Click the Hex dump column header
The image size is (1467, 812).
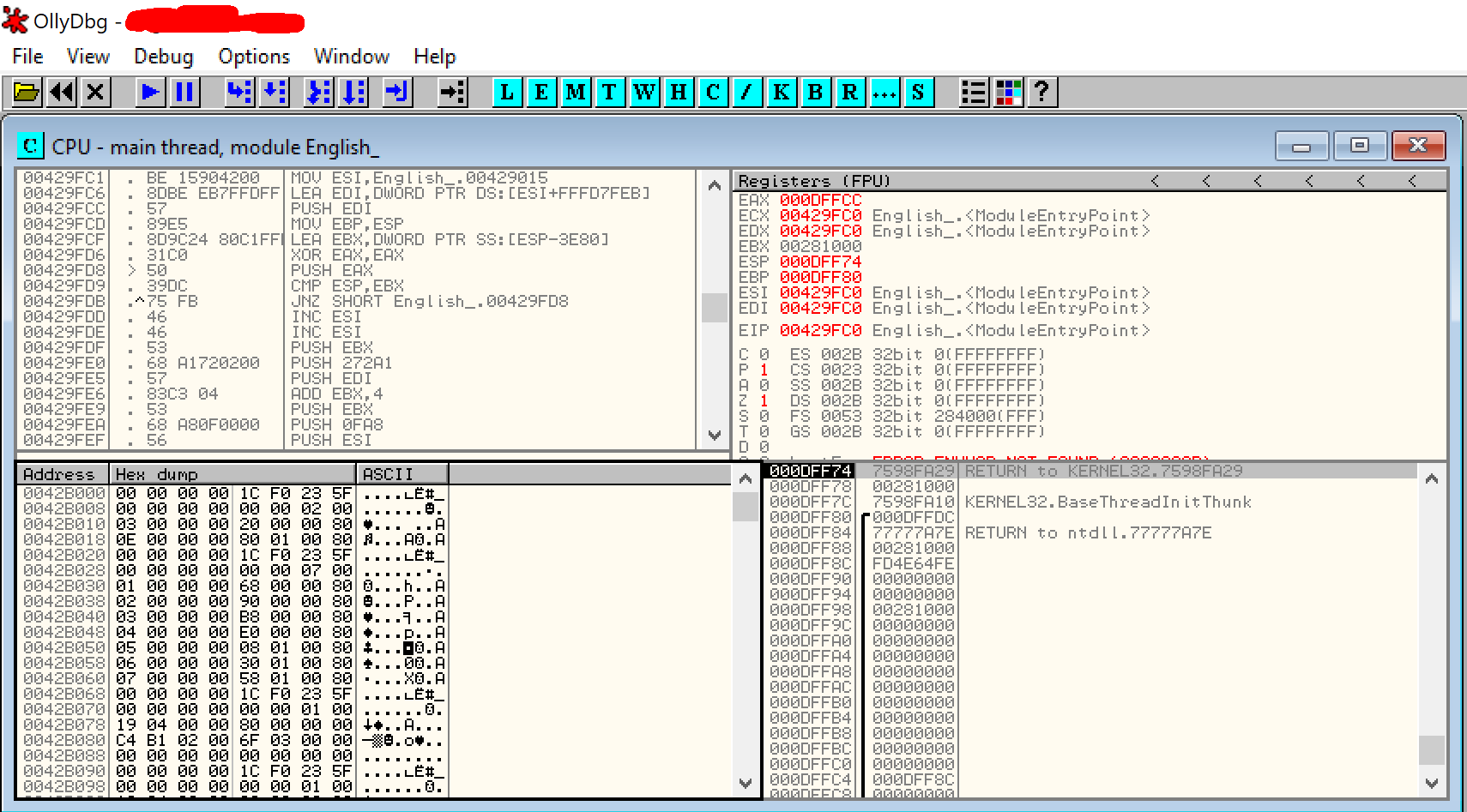pyautogui.click(x=232, y=474)
